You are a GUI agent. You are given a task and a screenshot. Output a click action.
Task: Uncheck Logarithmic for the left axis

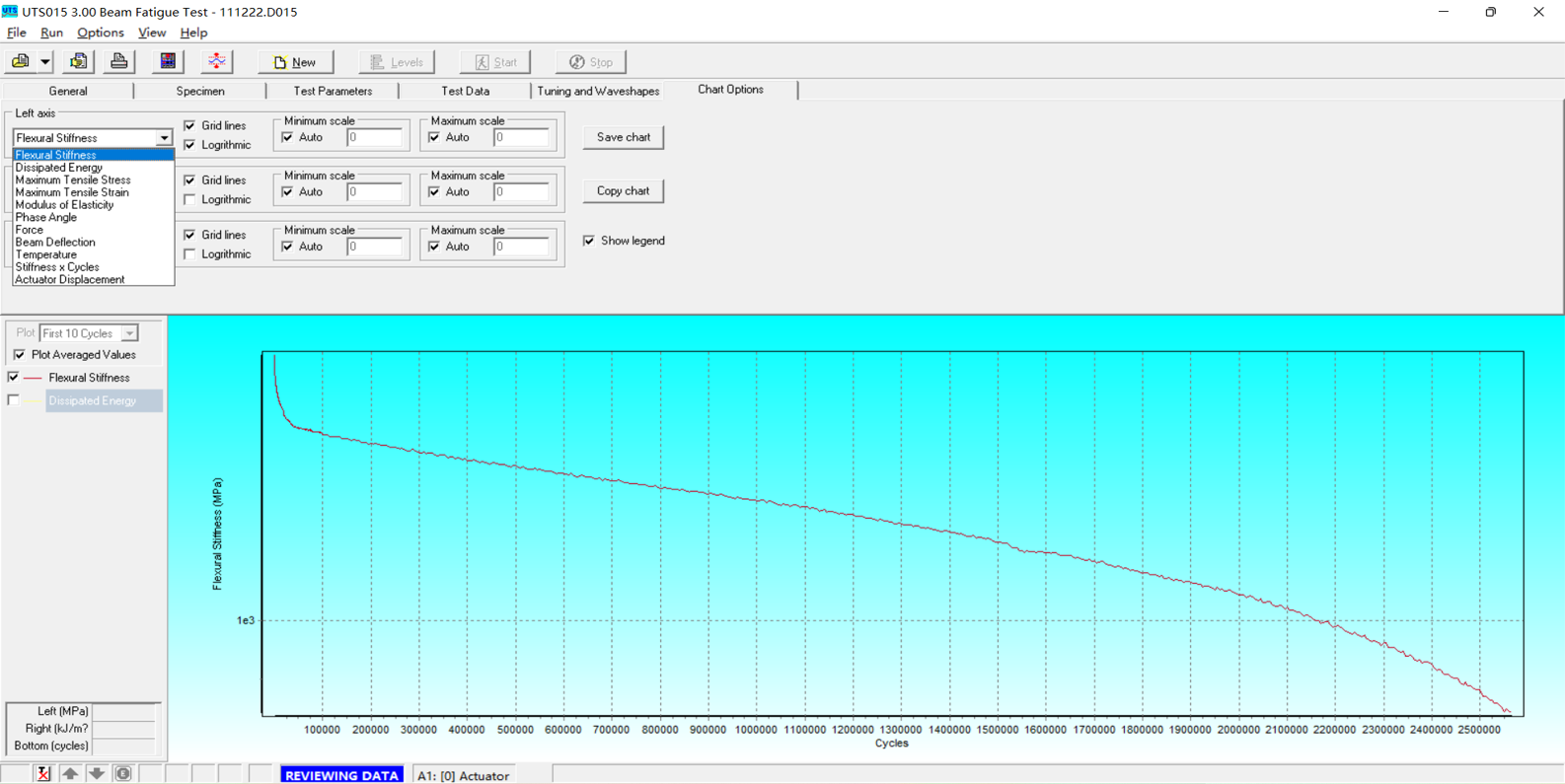click(x=190, y=145)
